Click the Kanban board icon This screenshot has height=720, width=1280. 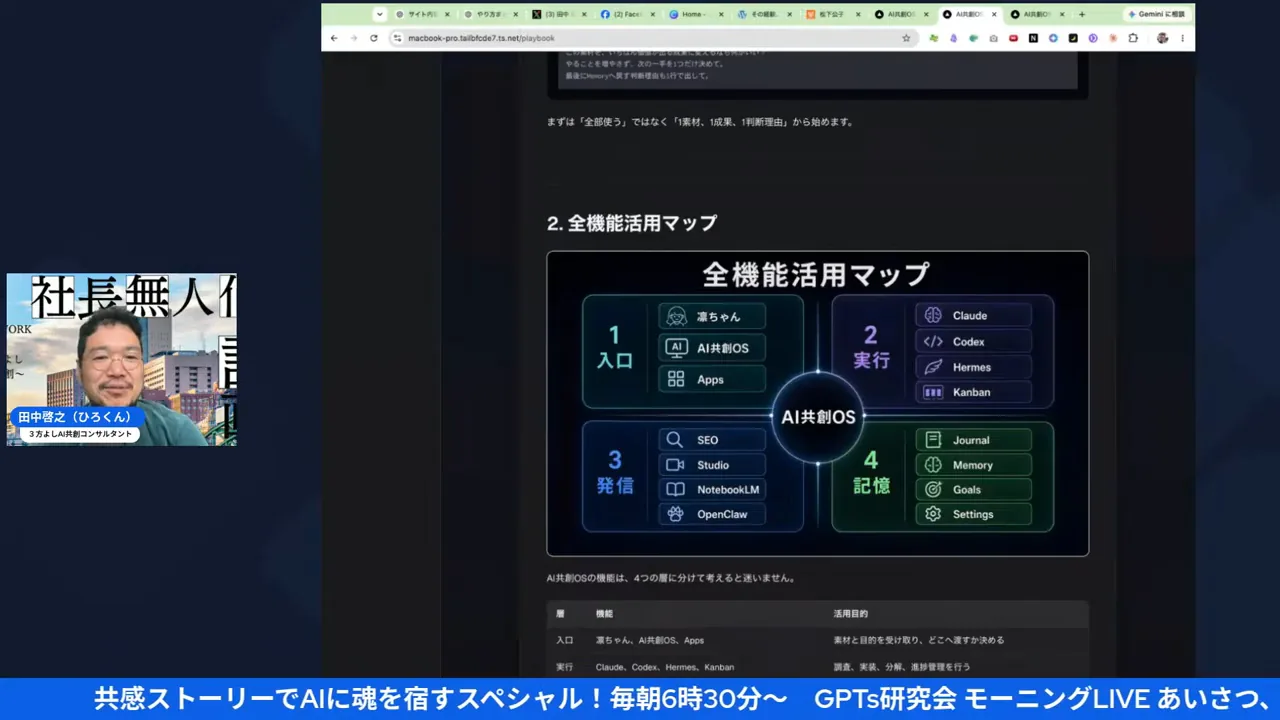(x=933, y=392)
